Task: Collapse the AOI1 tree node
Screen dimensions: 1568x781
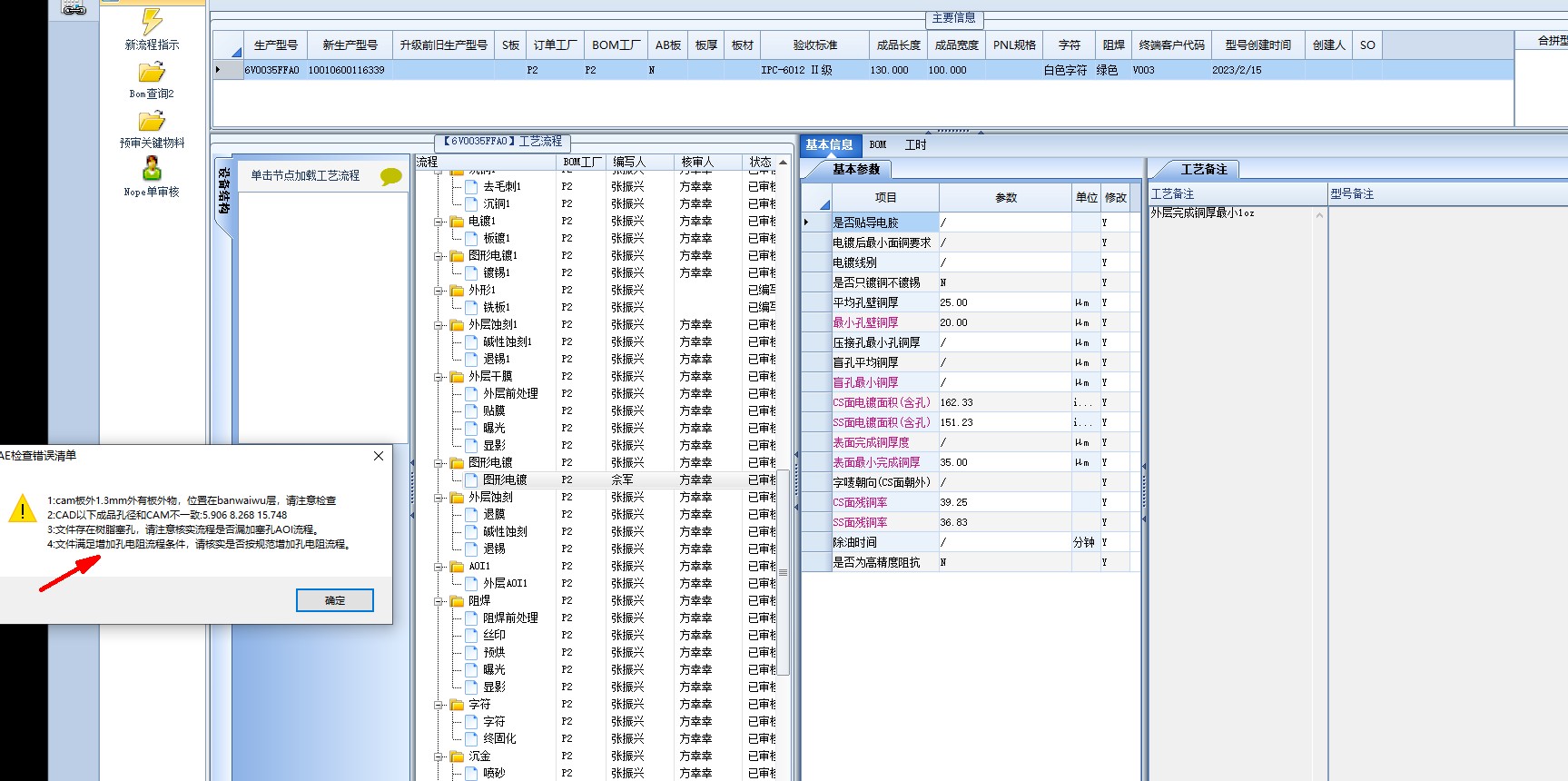Action: pos(439,567)
